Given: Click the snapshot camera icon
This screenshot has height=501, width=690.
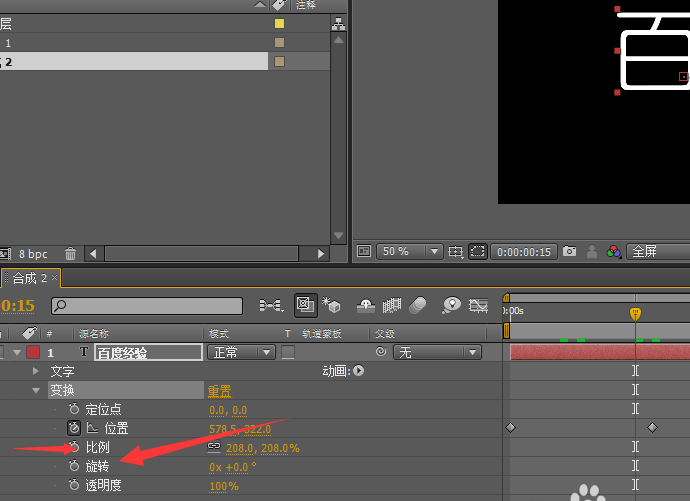Looking at the screenshot, I should pyautogui.click(x=569, y=252).
